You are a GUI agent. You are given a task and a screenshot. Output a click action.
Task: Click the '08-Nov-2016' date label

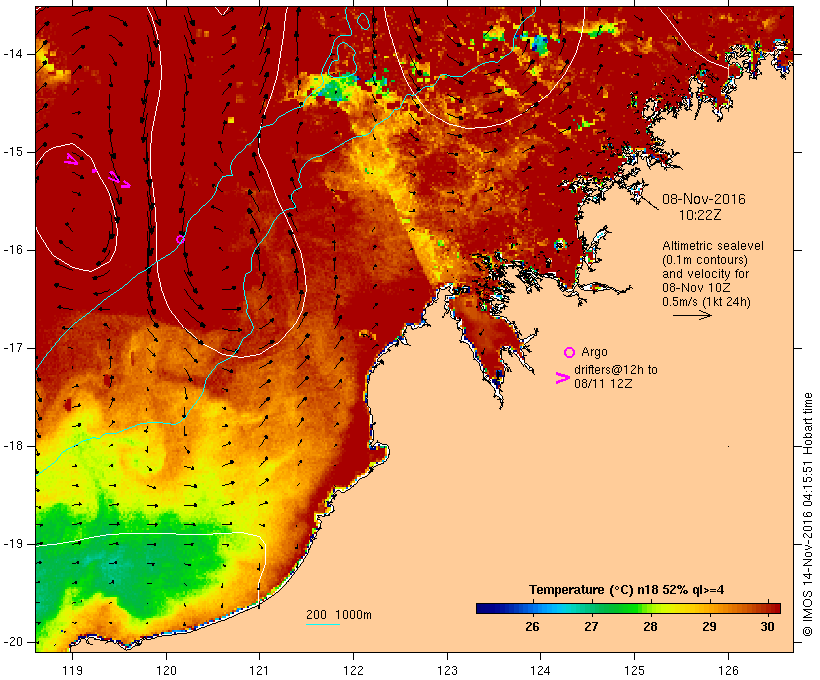pyautogui.click(x=704, y=199)
